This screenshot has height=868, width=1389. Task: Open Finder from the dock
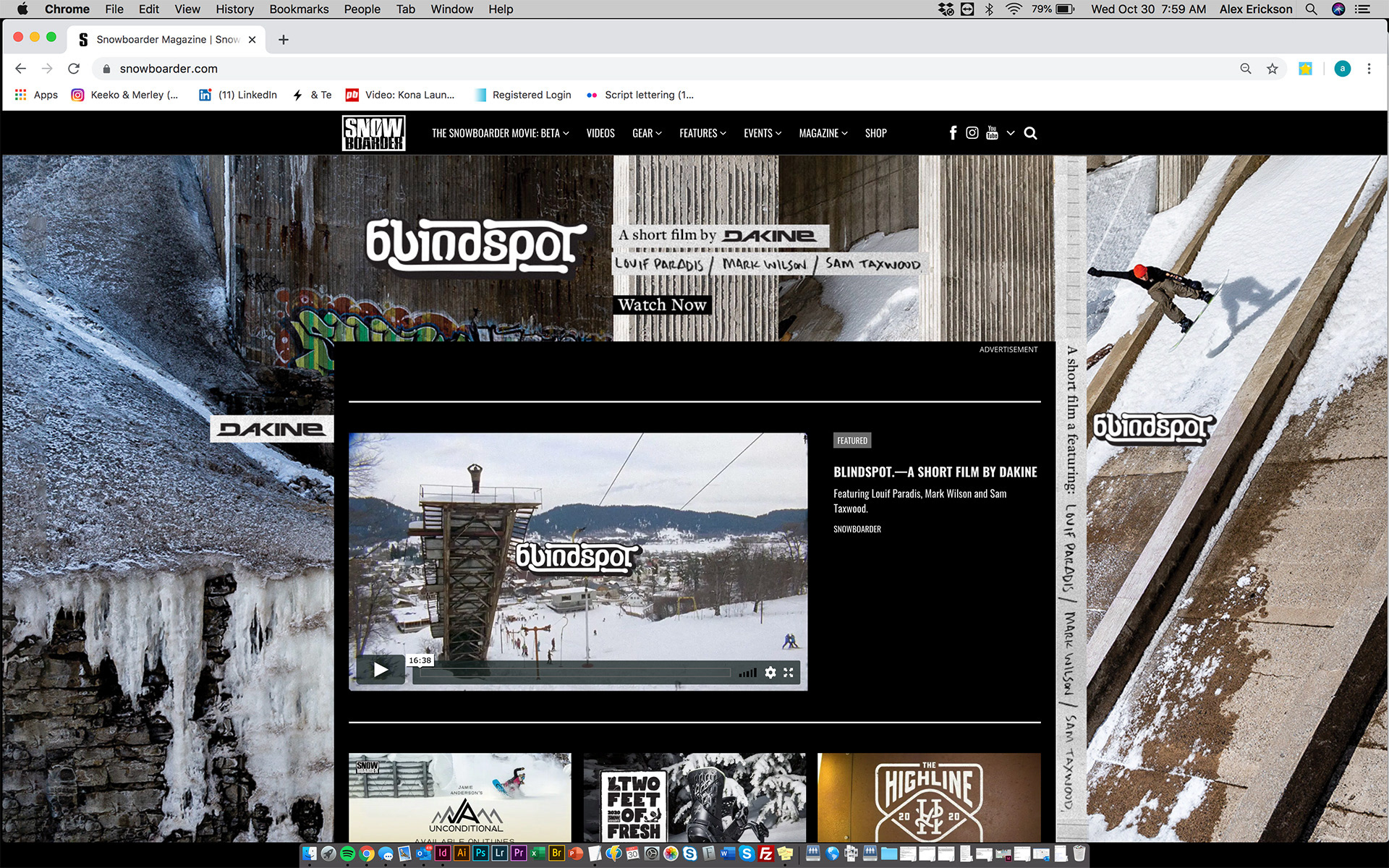click(x=310, y=854)
